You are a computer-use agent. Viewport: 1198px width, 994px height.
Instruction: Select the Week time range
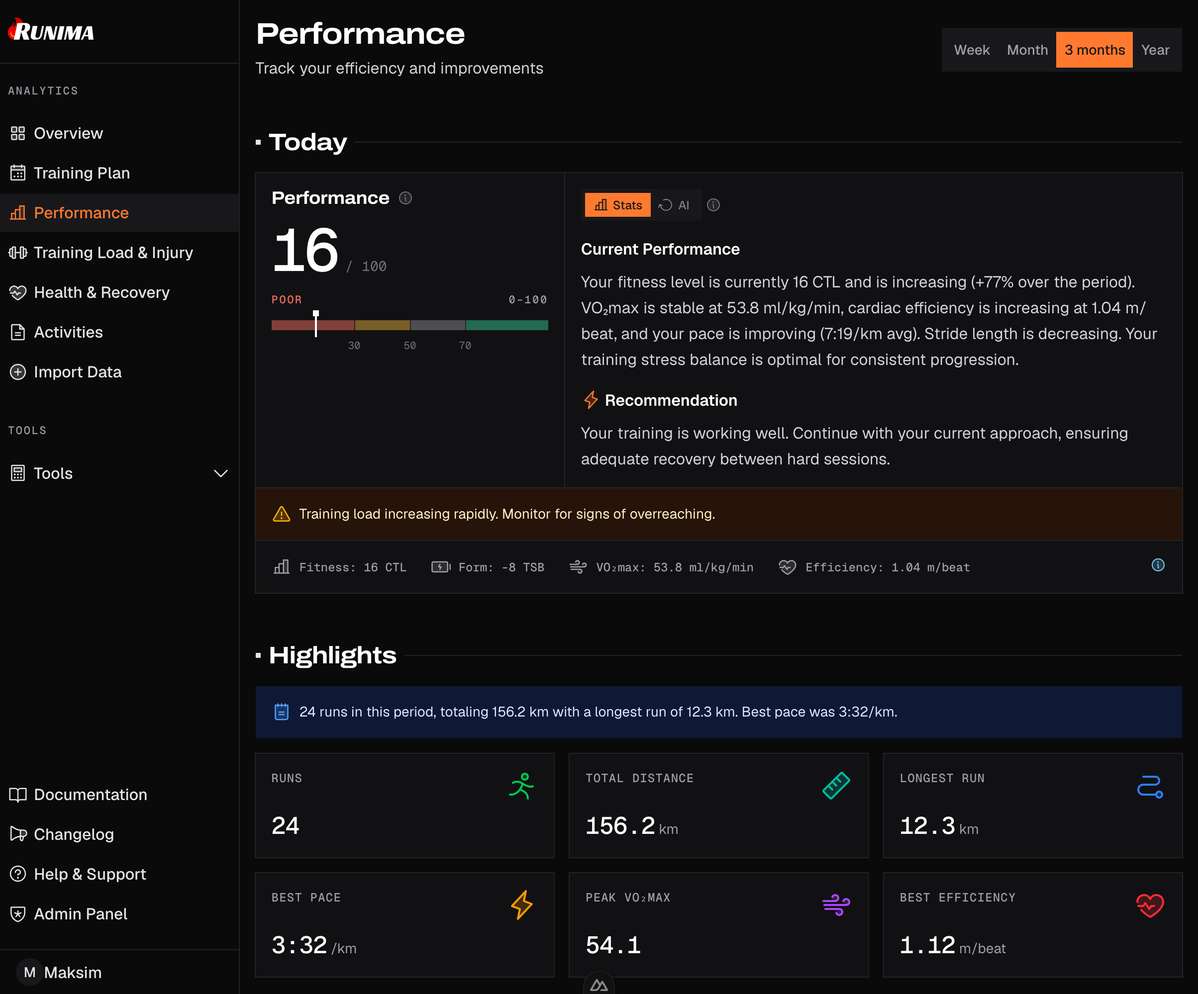click(971, 50)
